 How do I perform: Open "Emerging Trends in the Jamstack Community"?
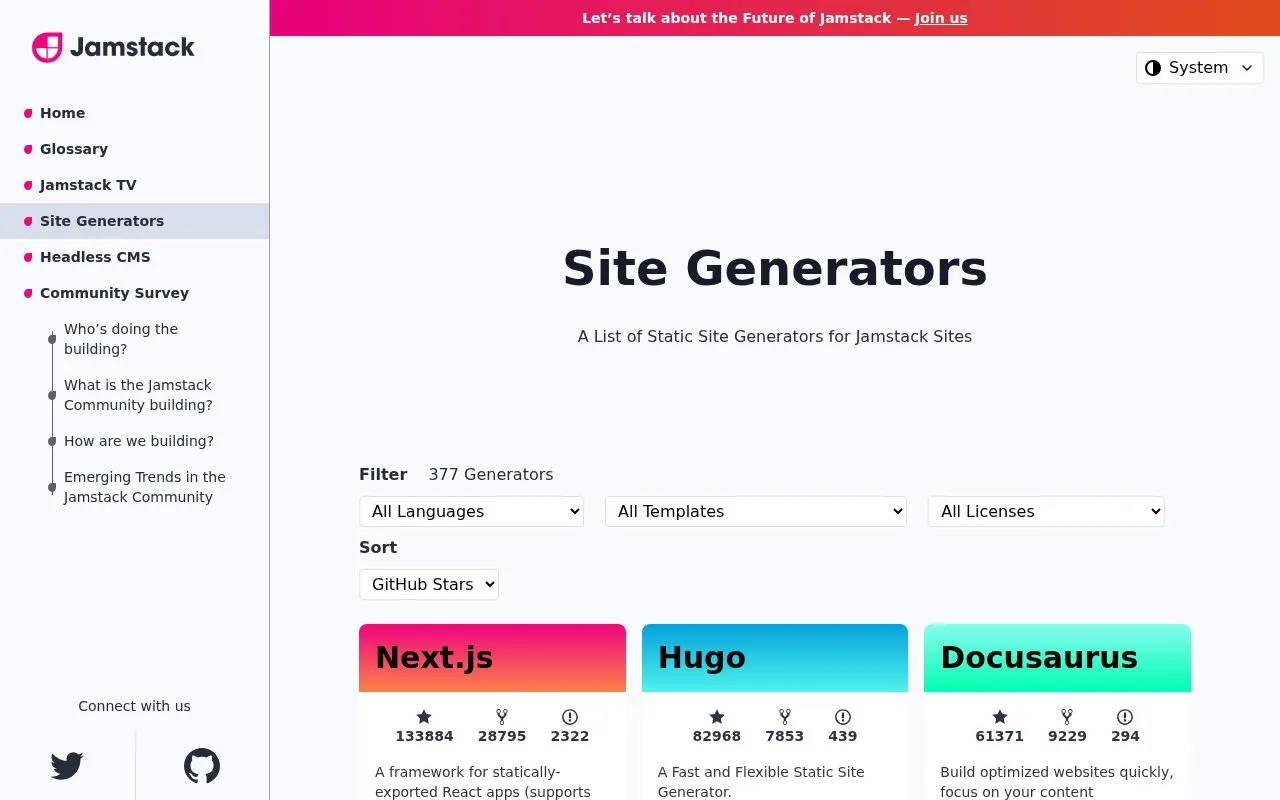click(145, 487)
